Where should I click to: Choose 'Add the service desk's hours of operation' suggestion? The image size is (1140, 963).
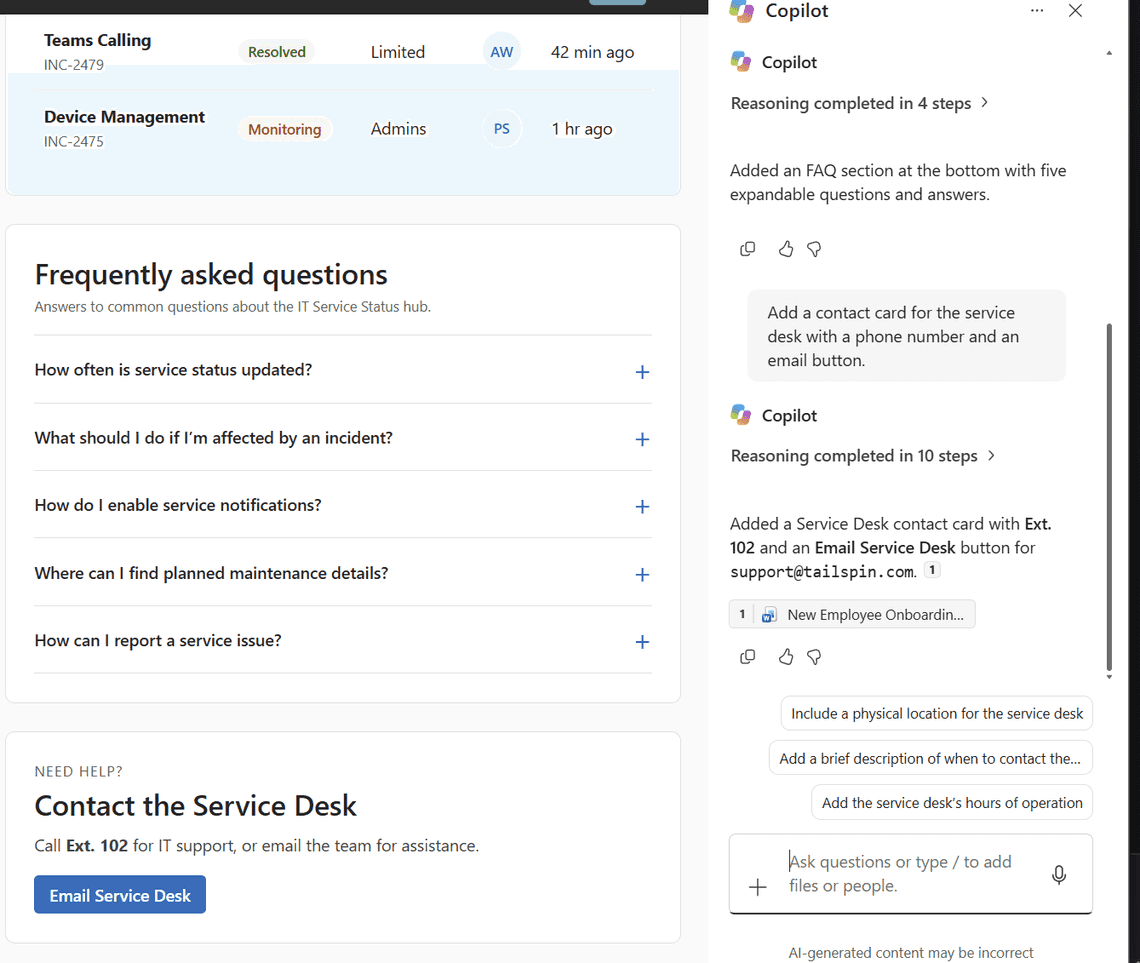(x=952, y=802)
